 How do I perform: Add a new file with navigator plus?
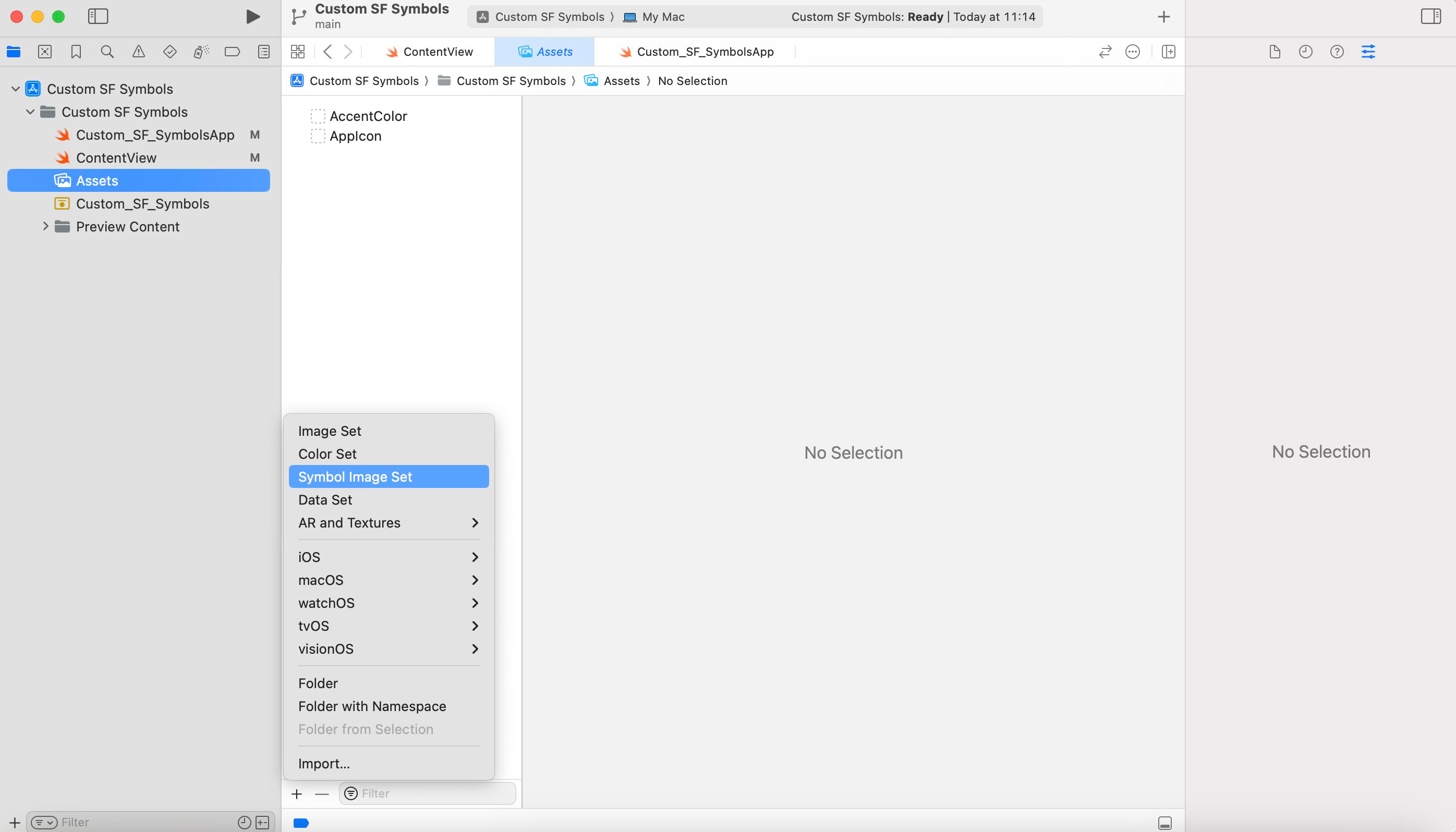tap(14, 822)
